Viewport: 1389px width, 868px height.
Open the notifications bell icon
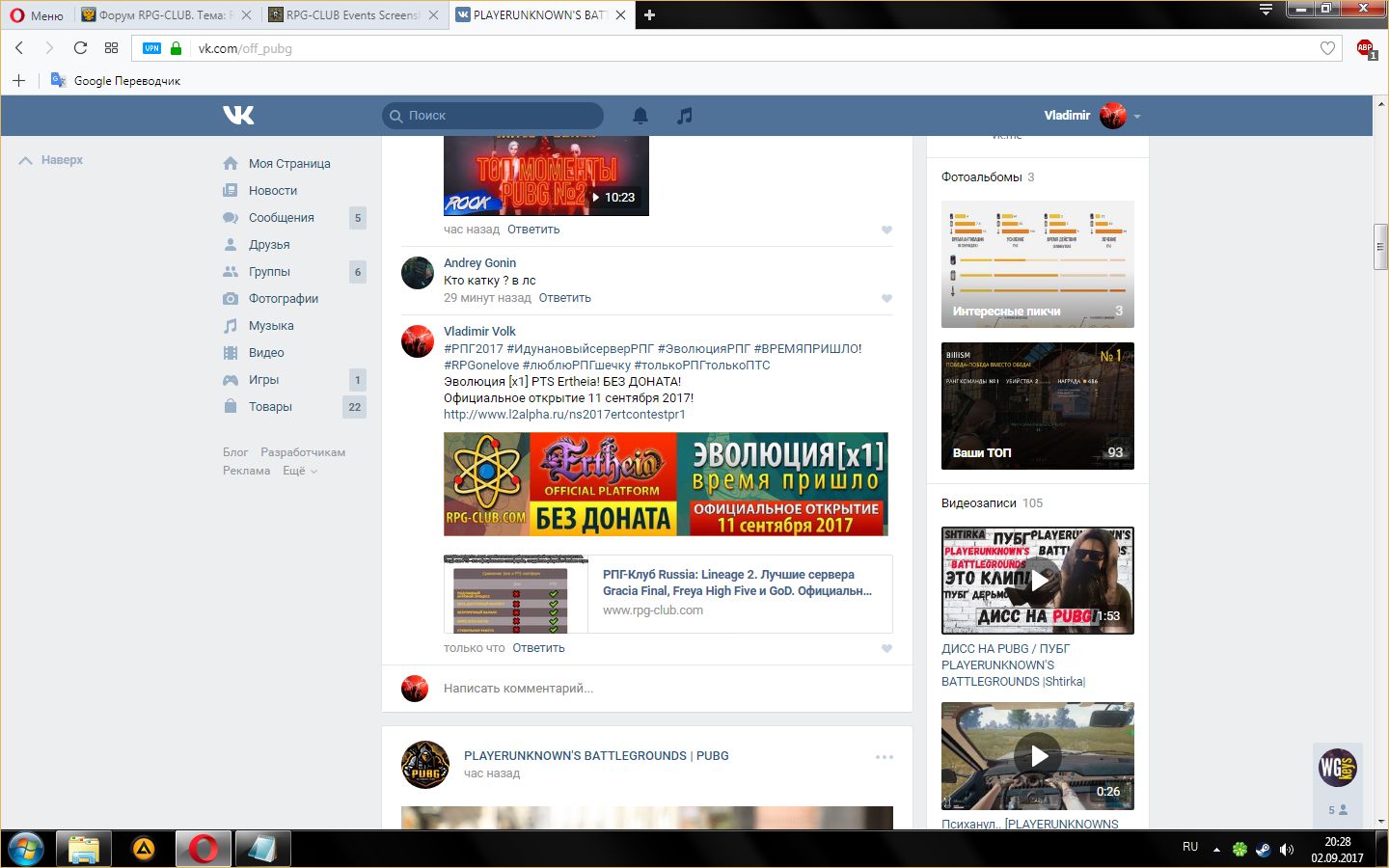click(640, 116)
